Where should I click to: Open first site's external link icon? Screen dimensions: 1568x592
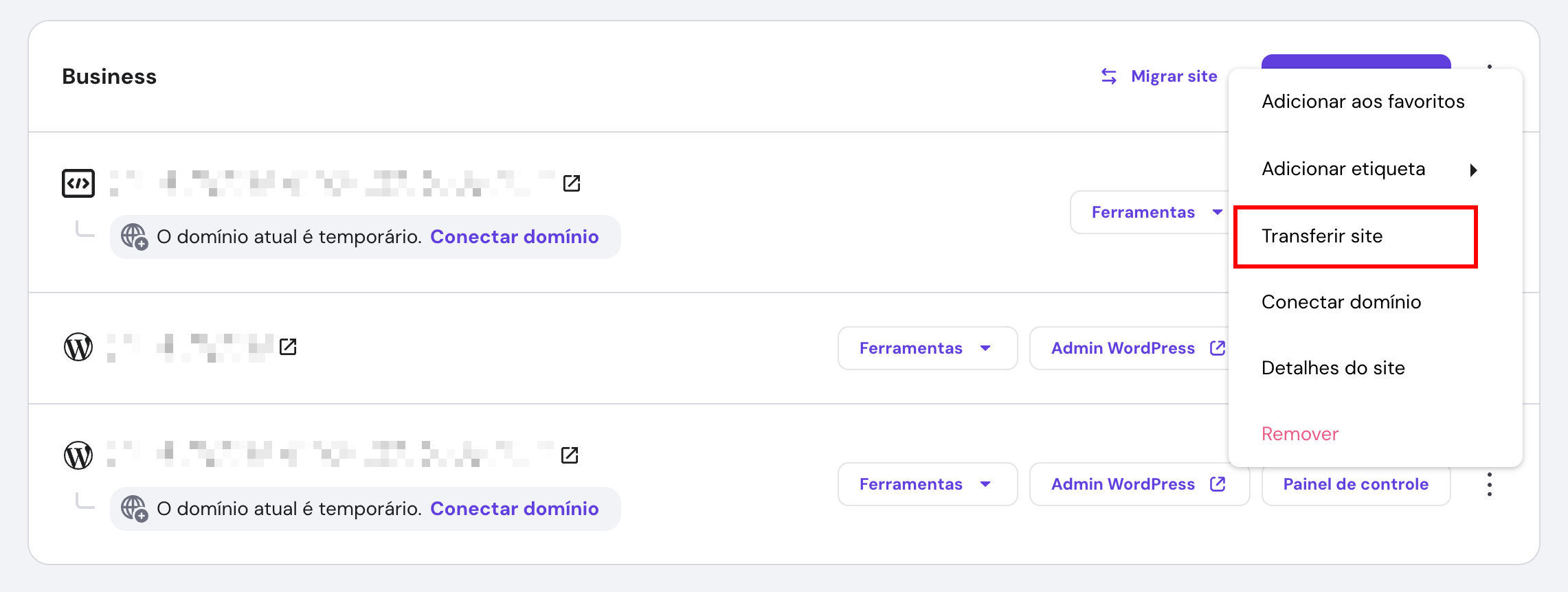(572, 183)
